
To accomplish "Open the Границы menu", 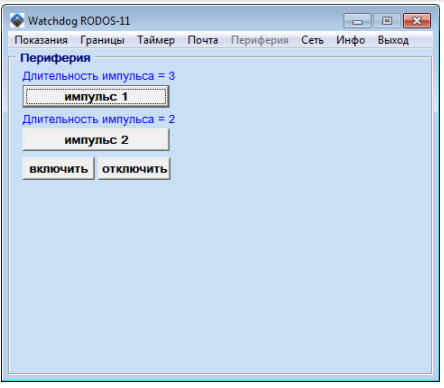I will [102, 40].
